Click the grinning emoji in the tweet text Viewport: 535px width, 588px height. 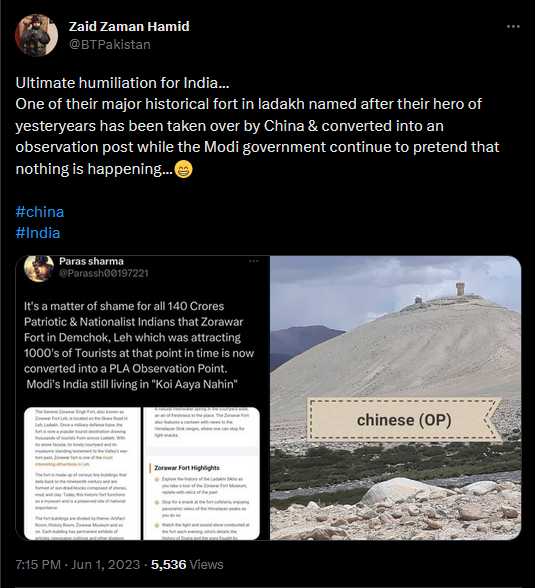(x=184, y=169)
